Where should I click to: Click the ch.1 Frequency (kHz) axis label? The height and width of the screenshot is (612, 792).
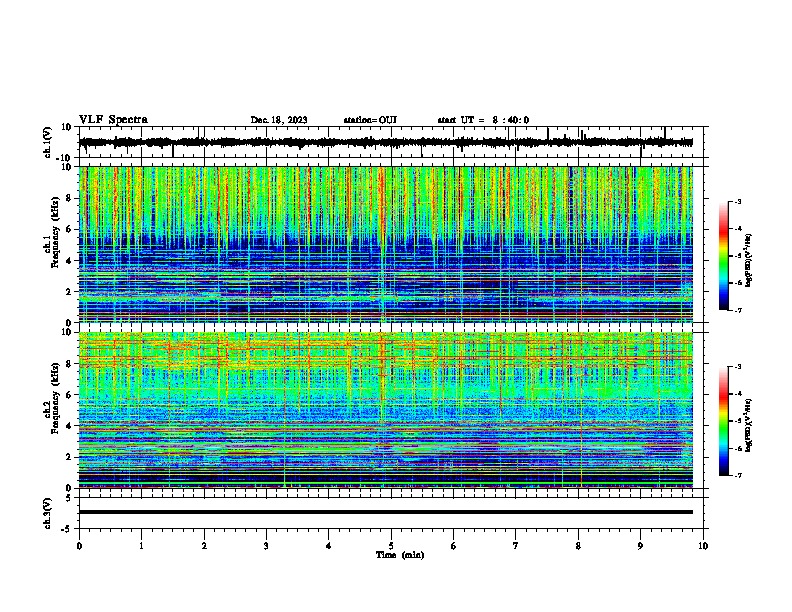[52, 233]
